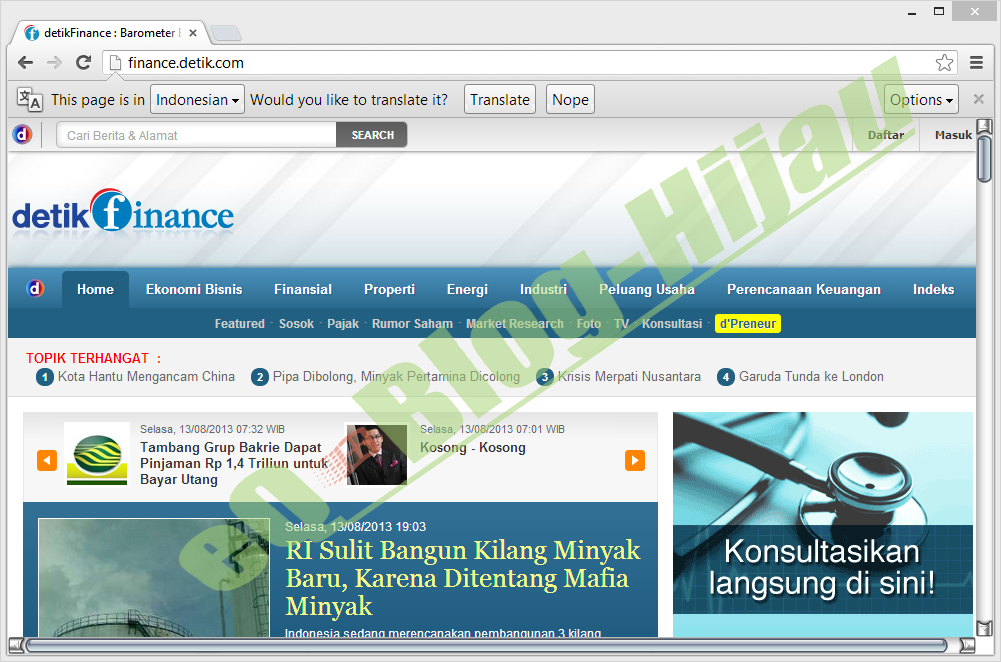
Task: Click the Pajak submenu link
Action: (343, 324)
